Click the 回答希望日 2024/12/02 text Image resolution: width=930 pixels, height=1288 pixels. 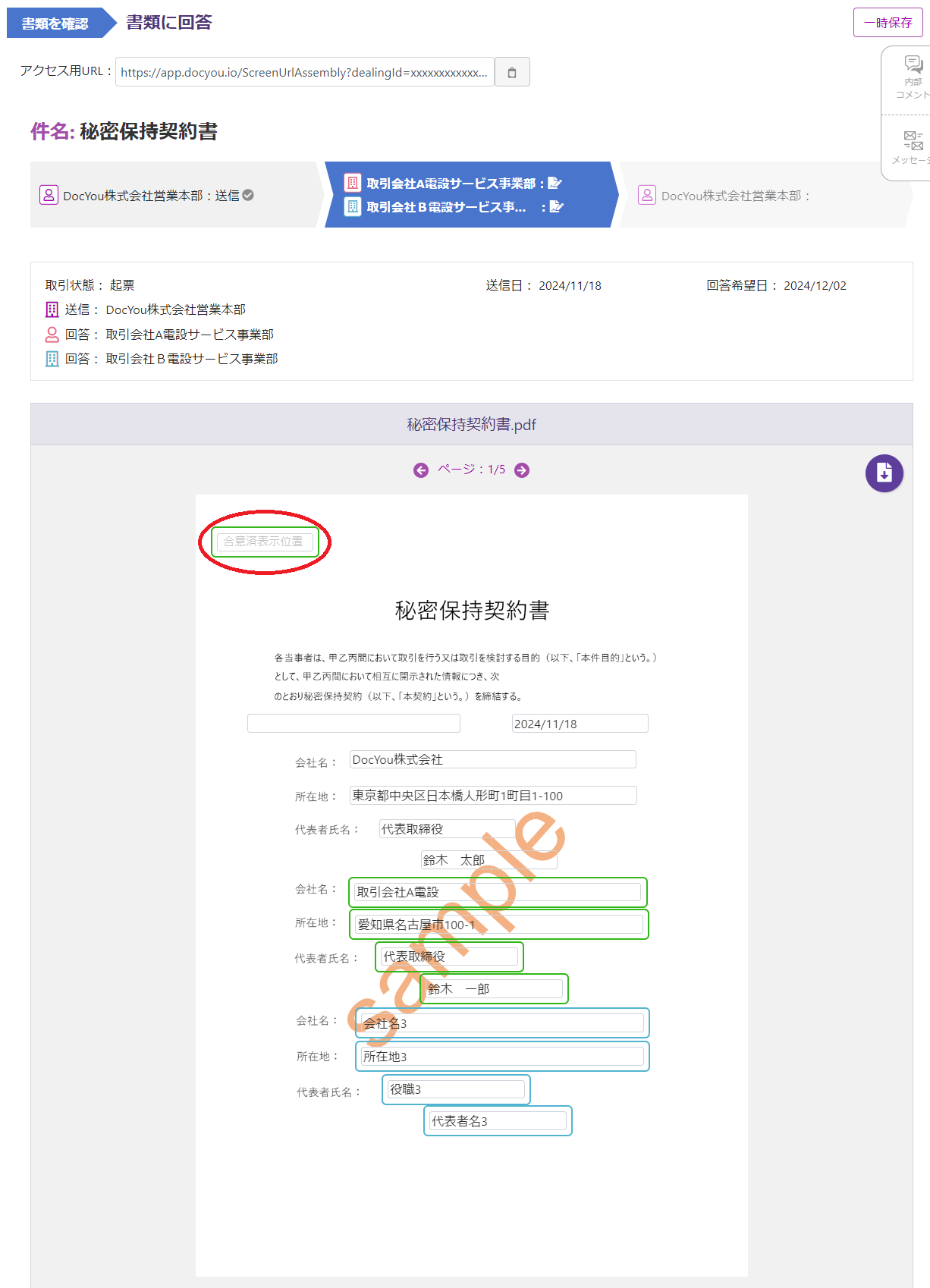[x=776, y=285]
